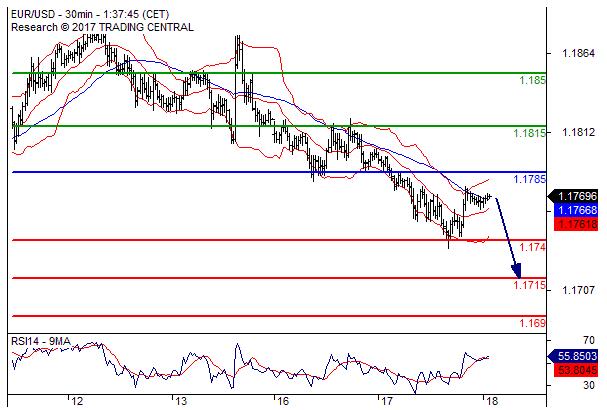
Task: Click date 12 on the time axis
Action: [x=77, y=401]
